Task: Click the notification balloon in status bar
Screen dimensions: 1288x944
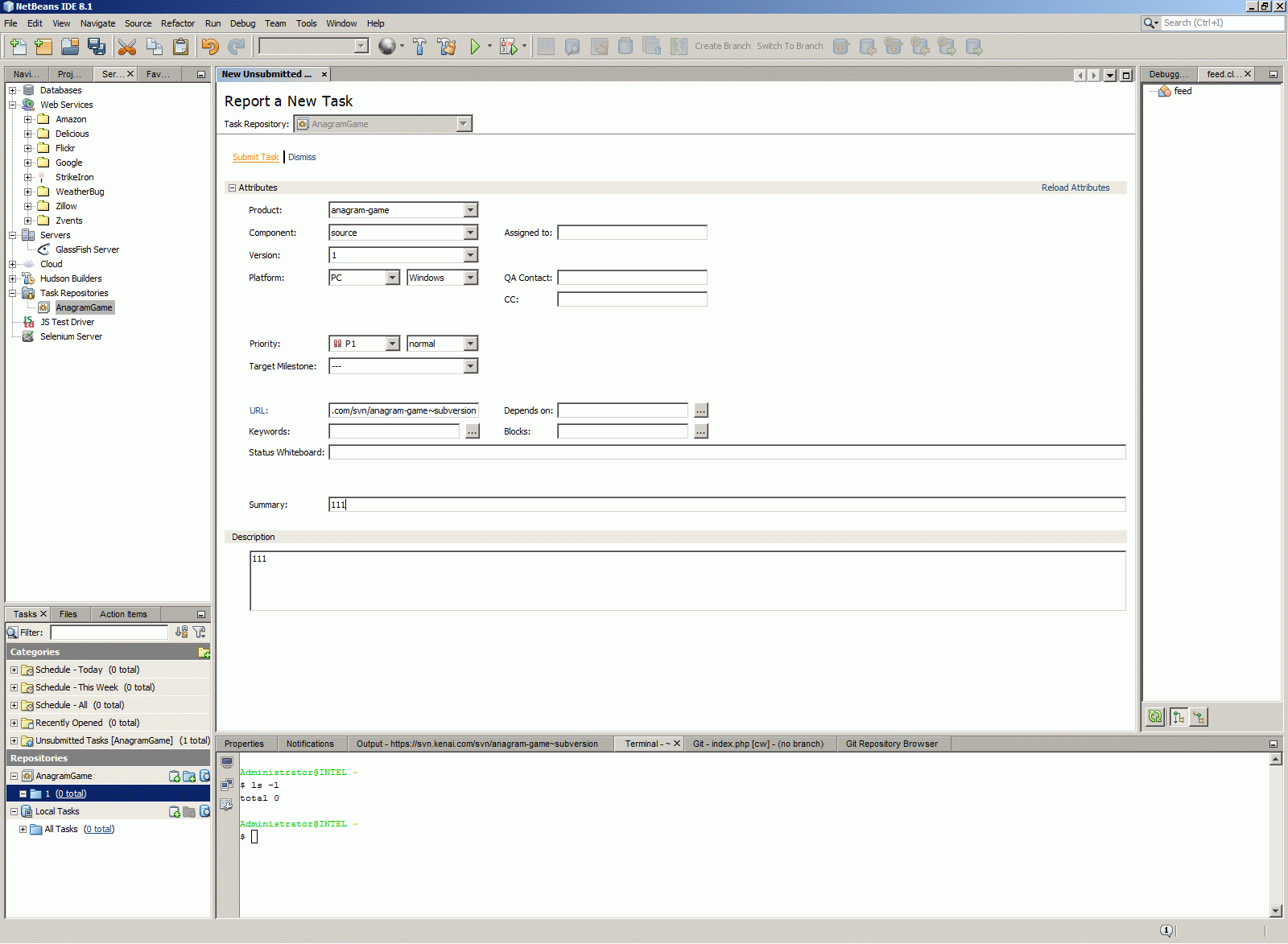Action: [1166, 930]
